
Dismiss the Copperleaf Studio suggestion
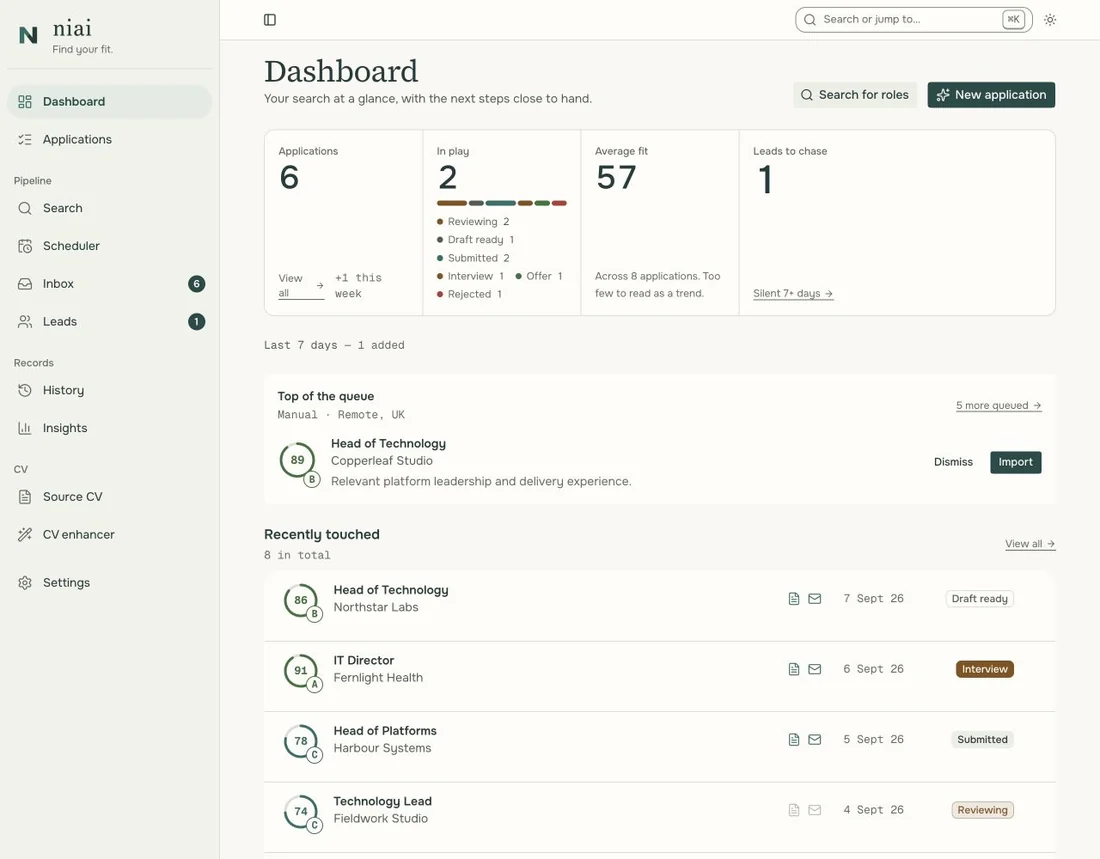[x=953, y=462]
